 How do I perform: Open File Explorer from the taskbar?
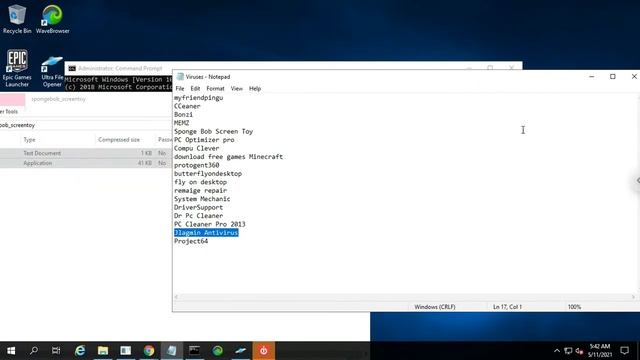(103, 351)
